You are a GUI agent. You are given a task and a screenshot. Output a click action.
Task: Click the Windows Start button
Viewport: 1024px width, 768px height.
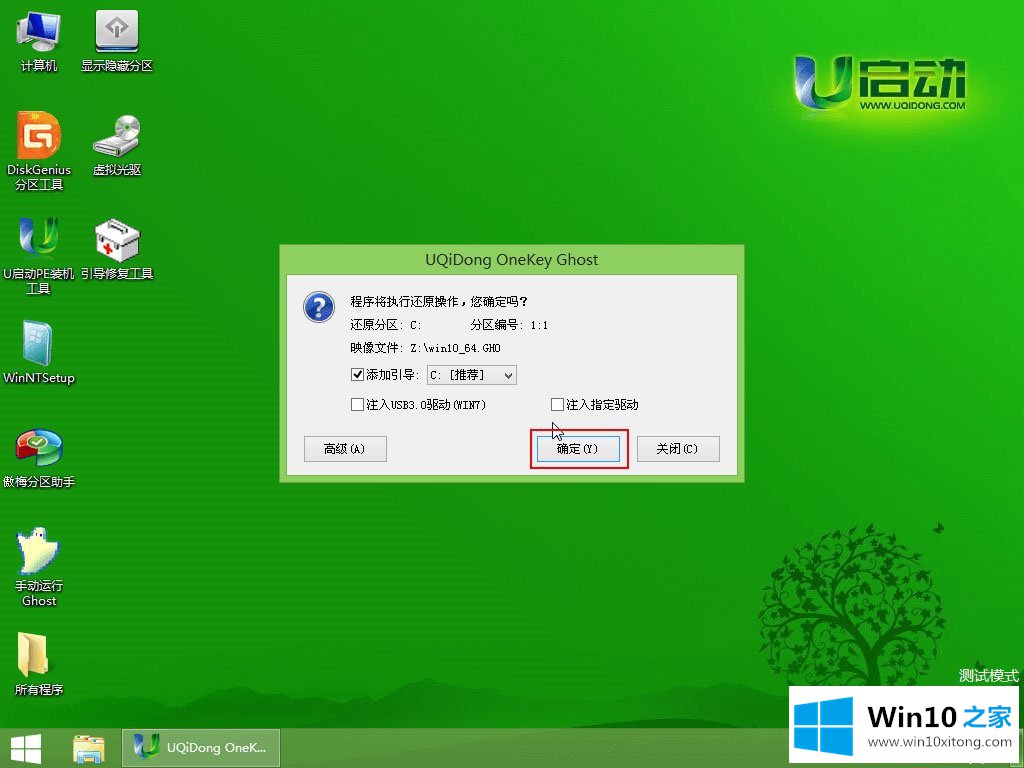click(26, 748)
